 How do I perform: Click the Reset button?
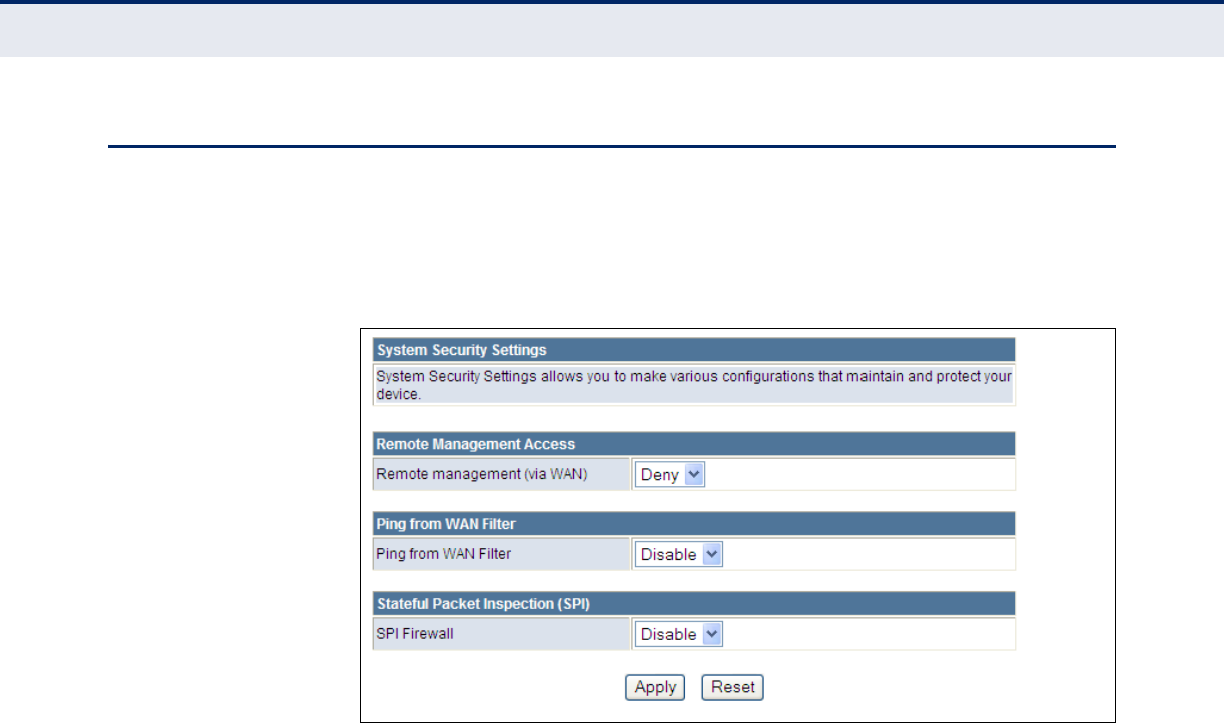pos(733,688)
